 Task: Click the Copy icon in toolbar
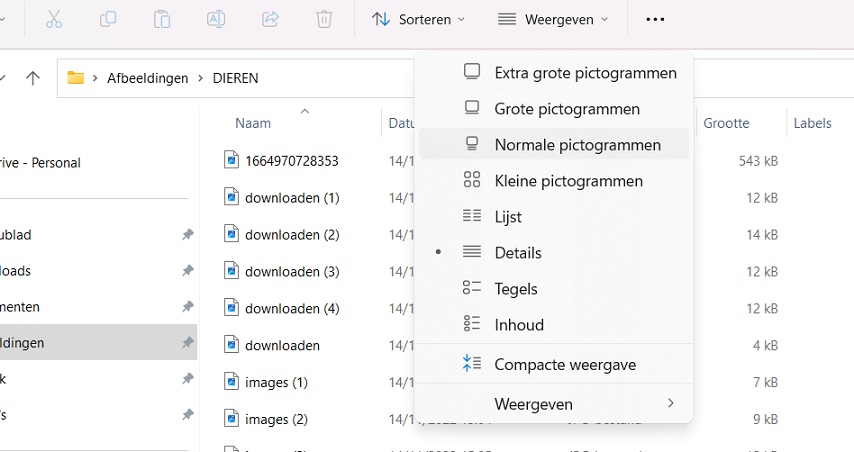(x=108, y=19)
